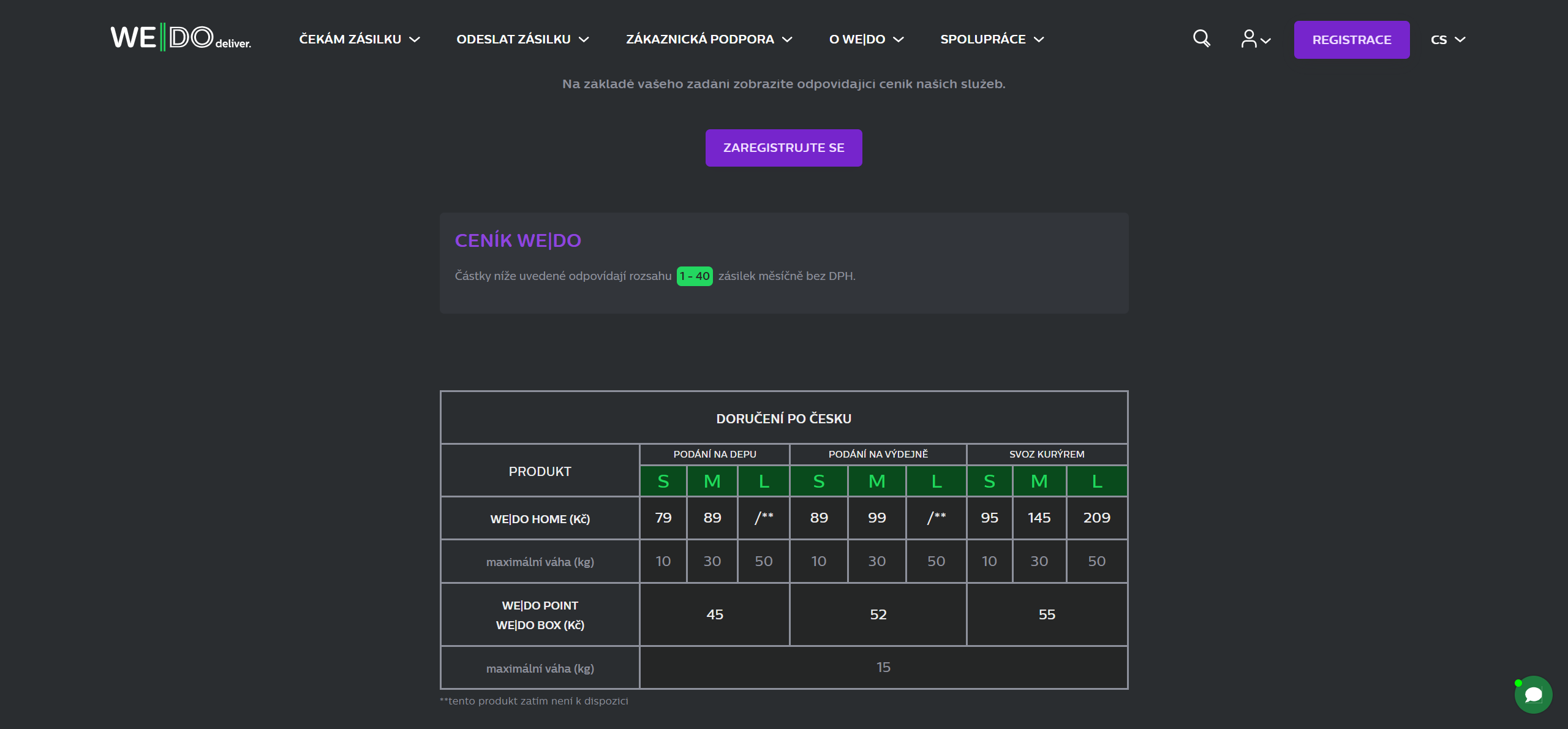Click the chevron next to the CS language
Viewport: 1568px width, 729px height.
(x=1461, y=40)
